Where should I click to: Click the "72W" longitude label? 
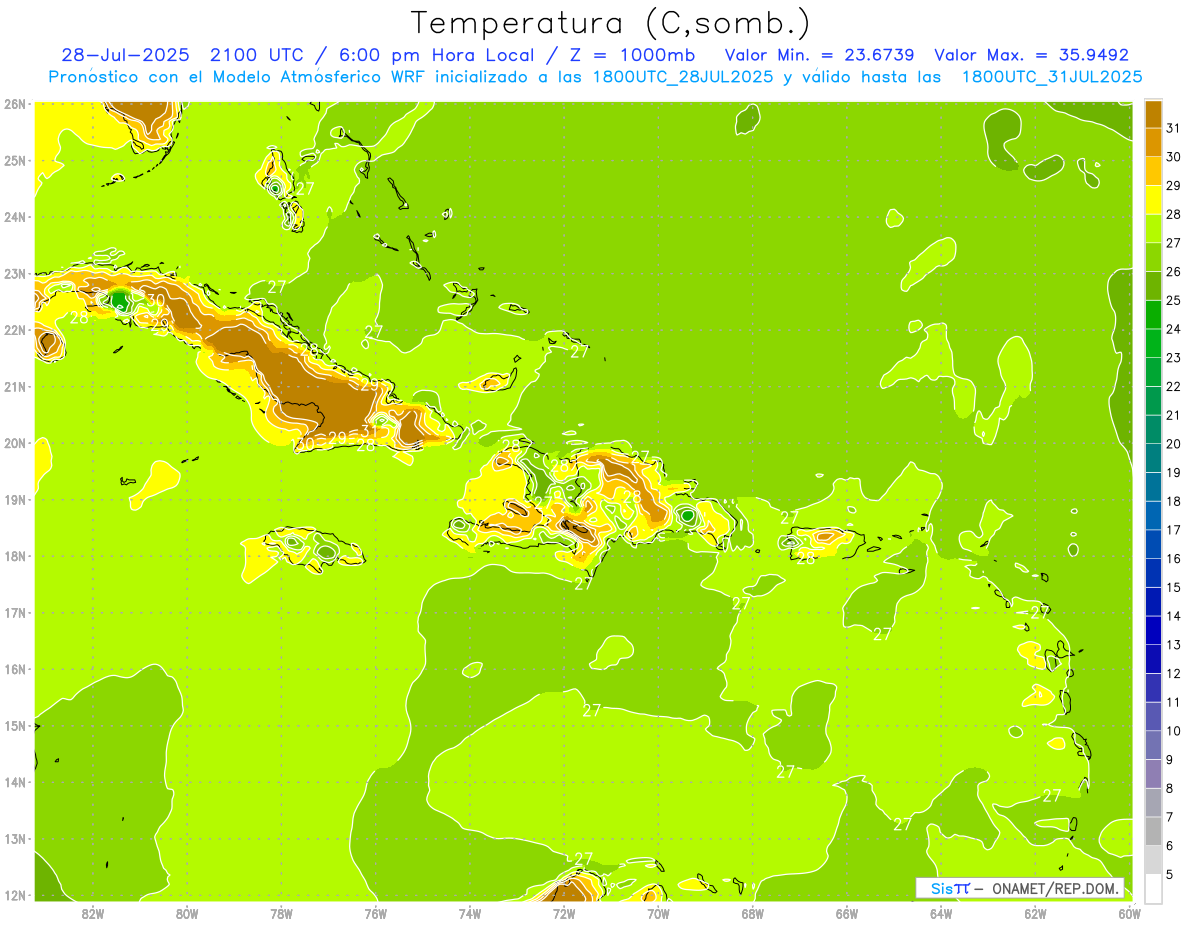coord(564,913)
